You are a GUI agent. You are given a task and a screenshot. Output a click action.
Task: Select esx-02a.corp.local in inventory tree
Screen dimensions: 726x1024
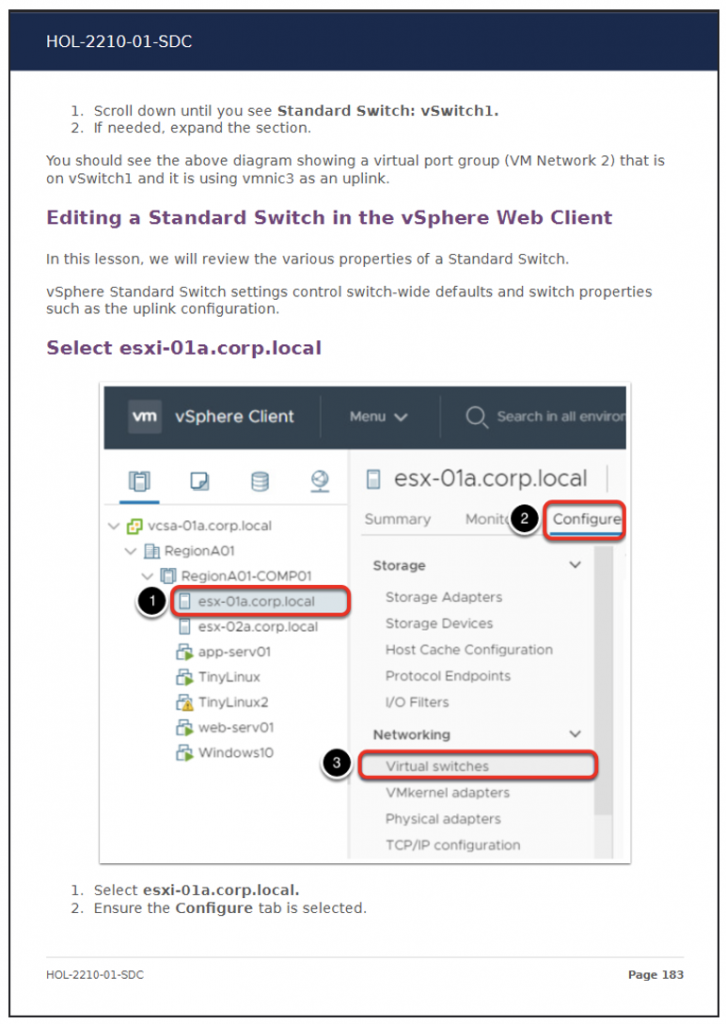[x=258, y=627]
